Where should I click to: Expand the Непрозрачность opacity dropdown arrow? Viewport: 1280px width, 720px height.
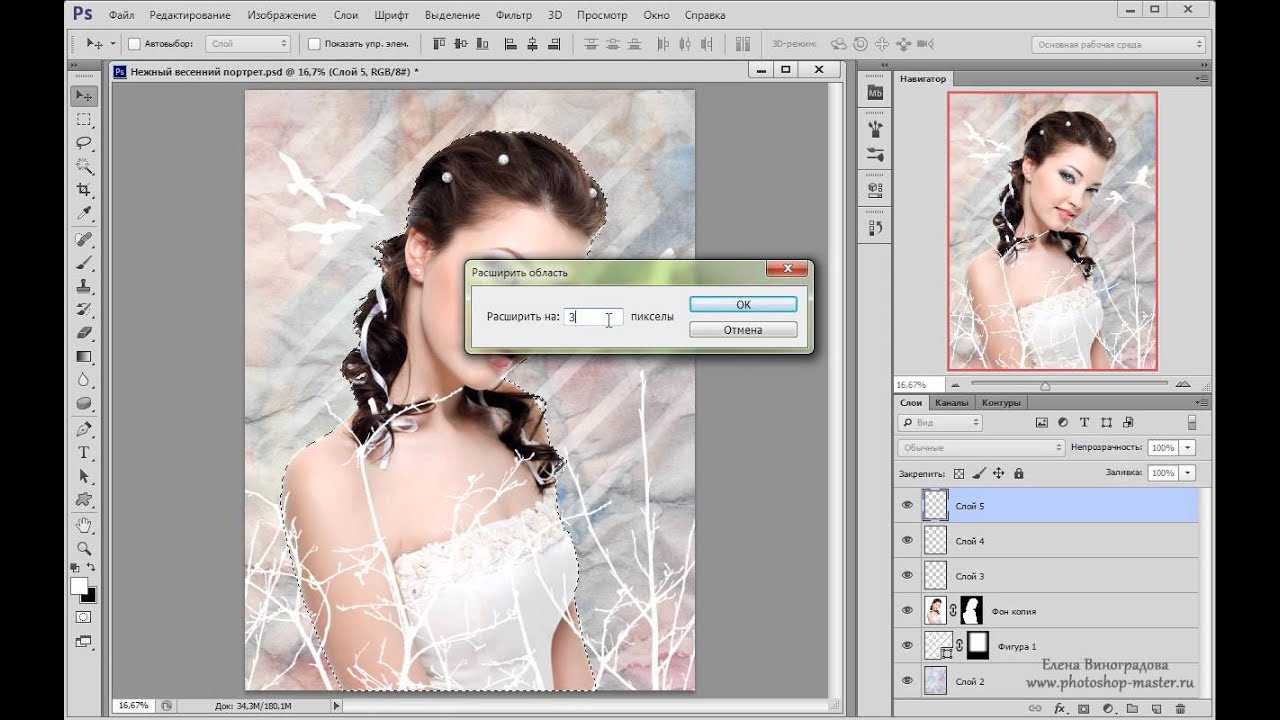coord(1188,448)
